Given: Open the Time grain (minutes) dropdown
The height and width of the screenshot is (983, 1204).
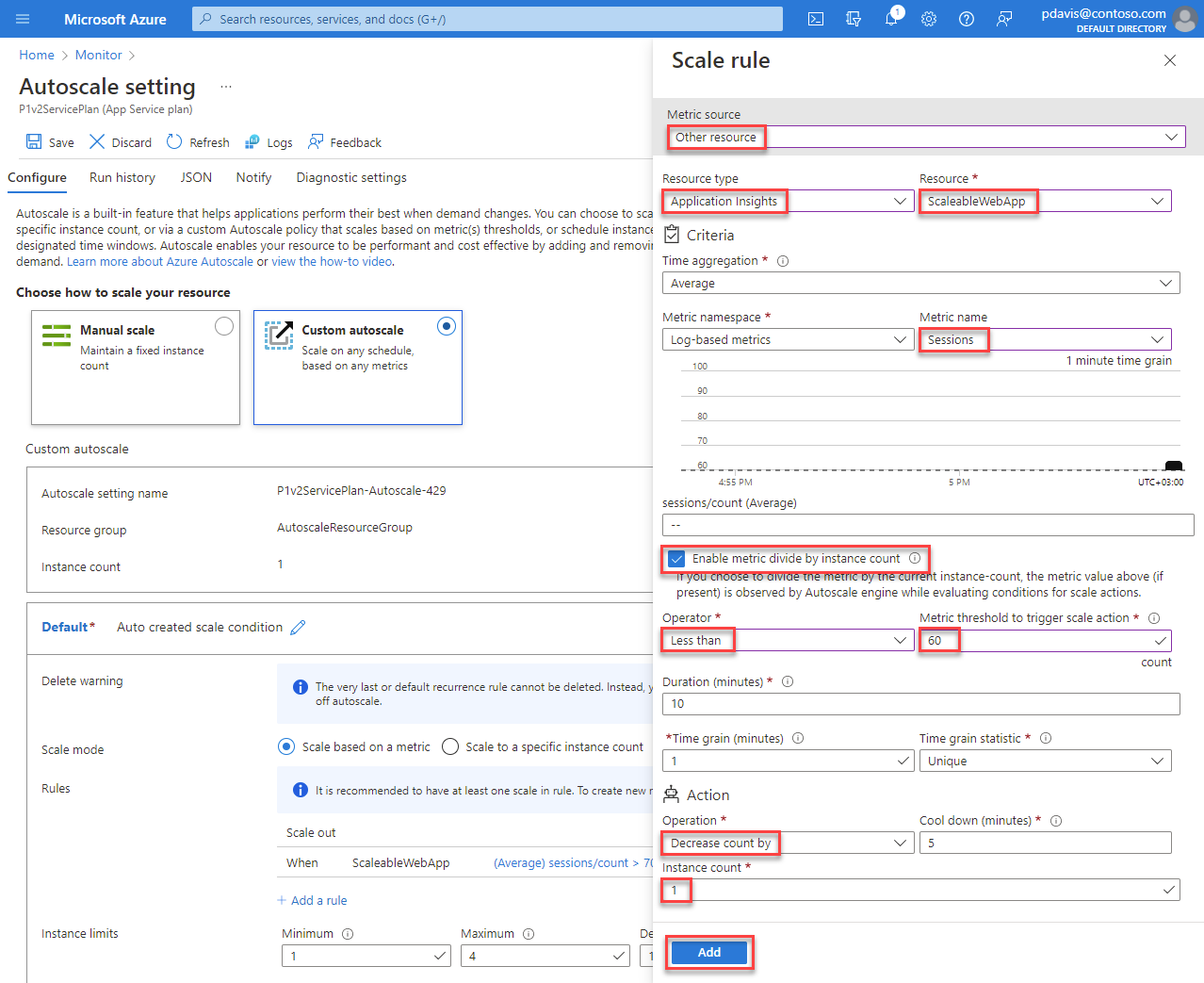Looking at the screenshot, I should click(789, 761).
